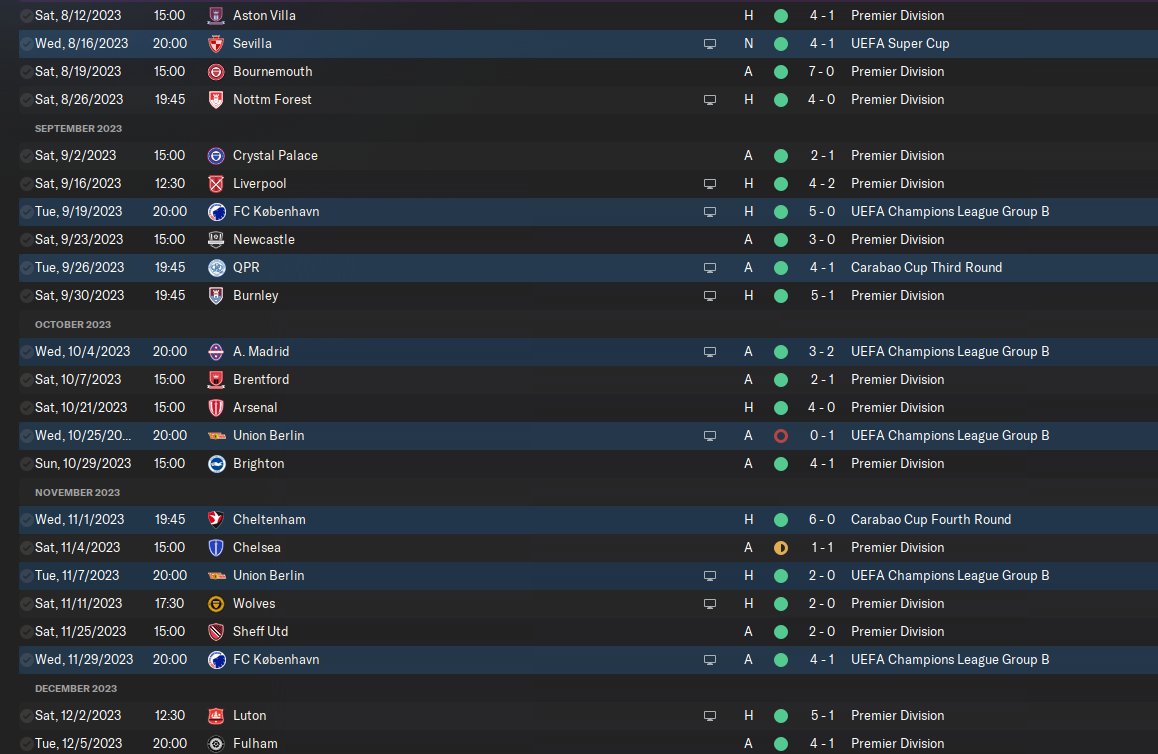Image resolution: width=1158 pixels, height=754 pixels.
Task: Click the FC København badge on 9/19/2023
Action: click(216, 212)
